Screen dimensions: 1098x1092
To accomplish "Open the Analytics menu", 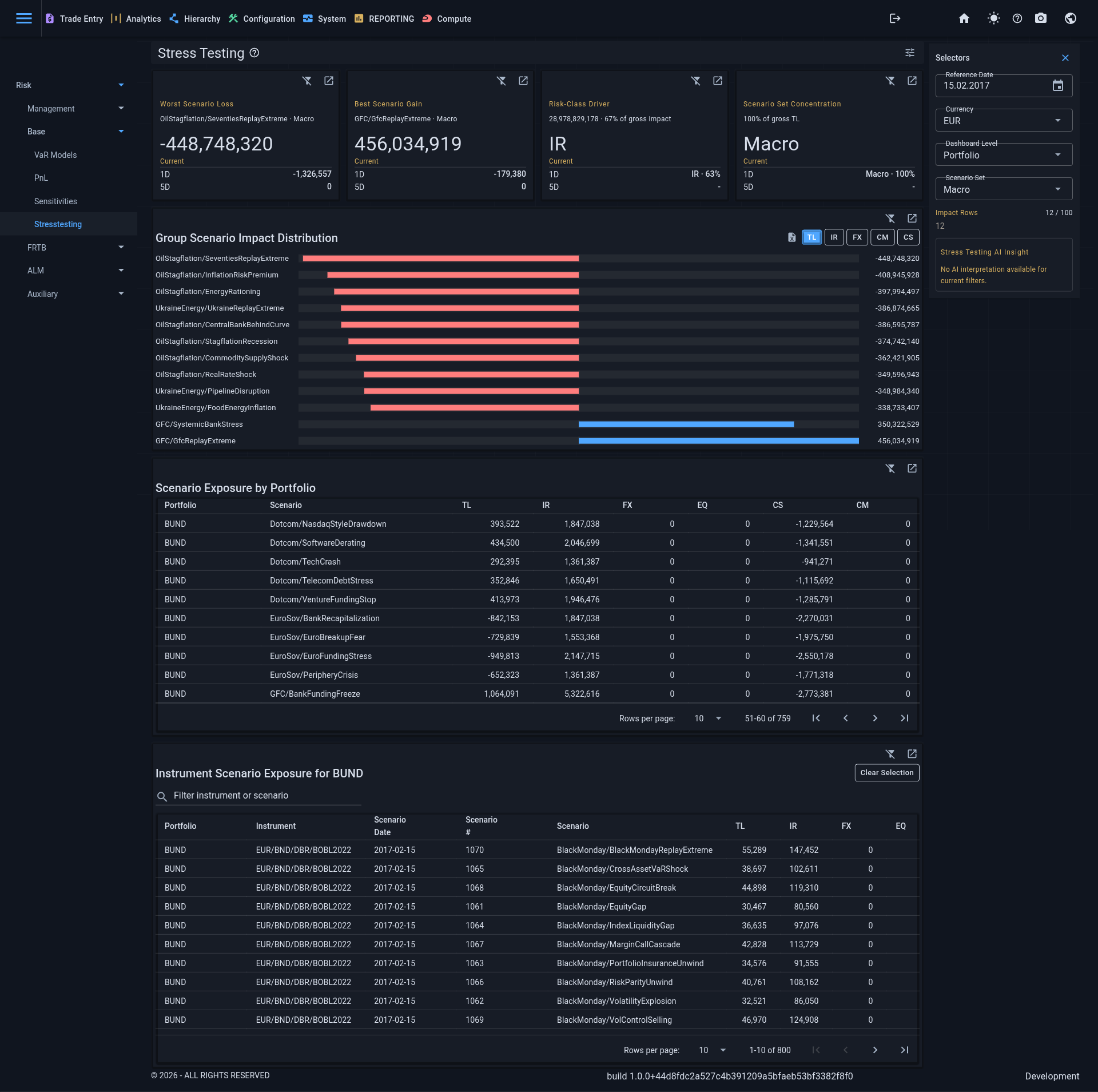I will pos(137,19).
